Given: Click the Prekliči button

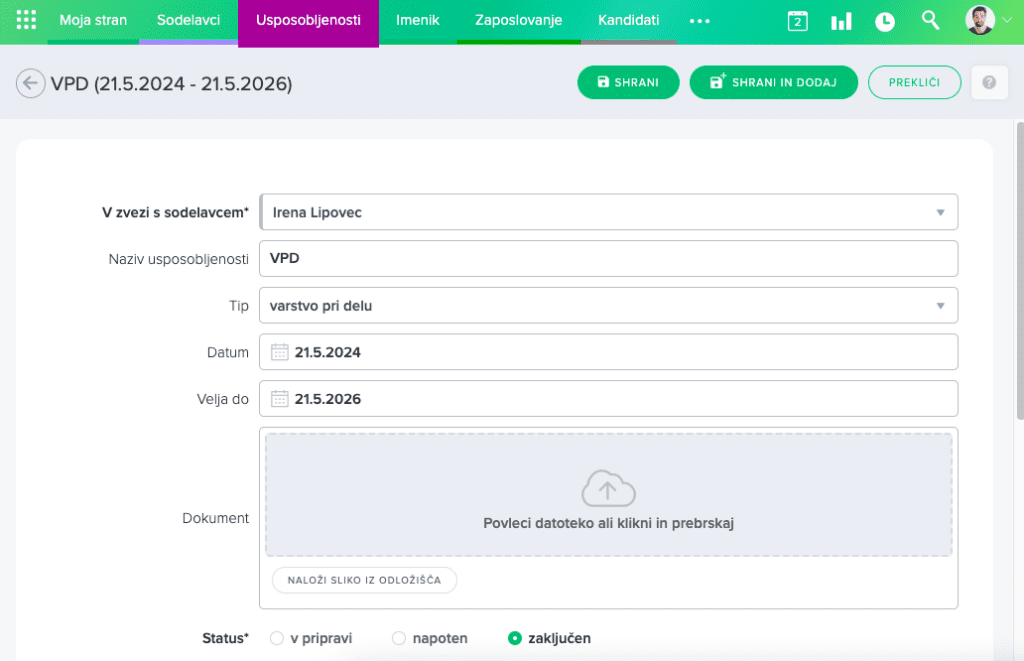Looking at the screenshot, I should click(914, 82).
